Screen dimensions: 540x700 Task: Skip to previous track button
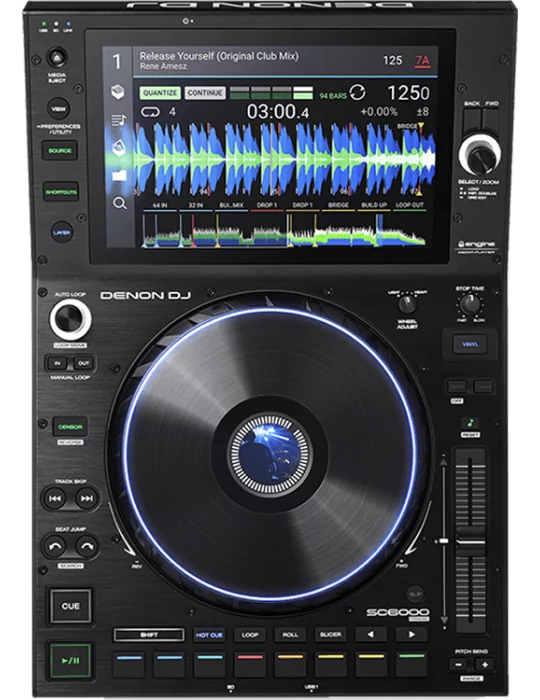tap(54, 498)
